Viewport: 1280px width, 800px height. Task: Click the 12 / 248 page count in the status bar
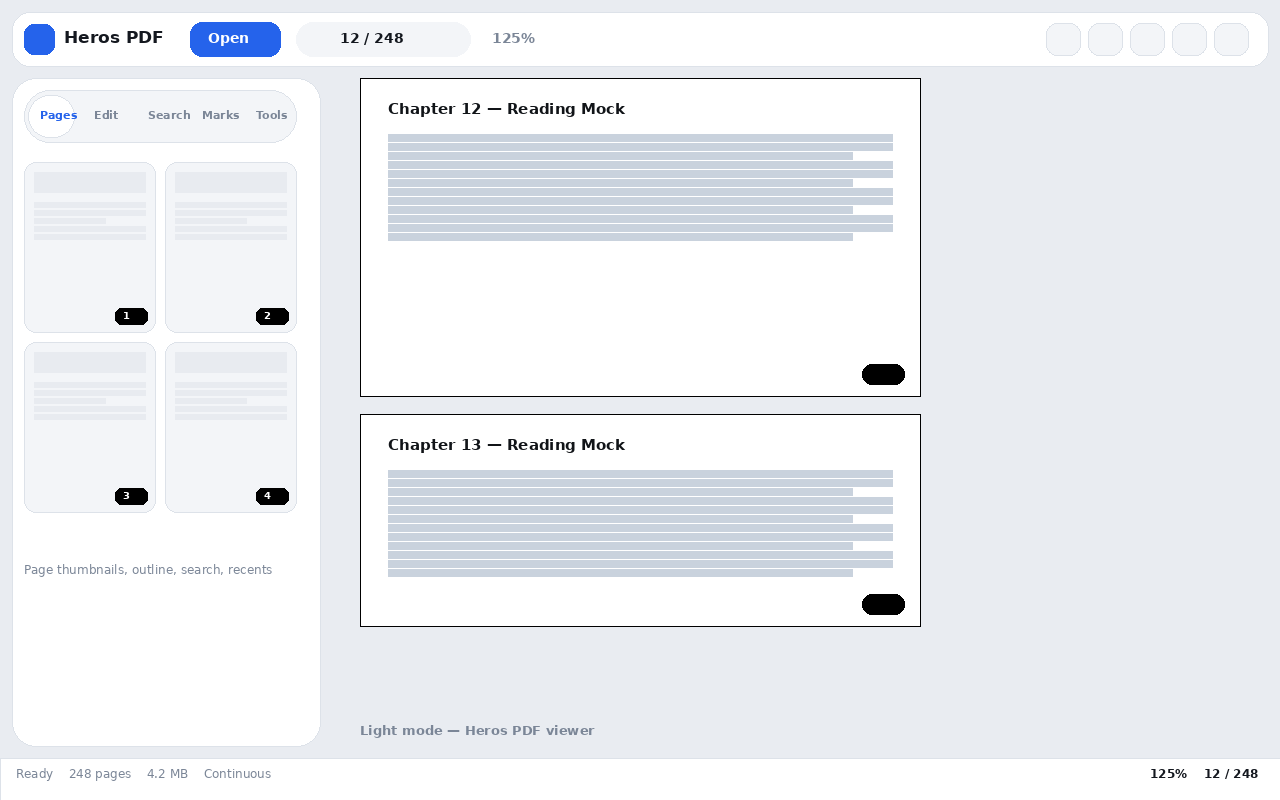[x=1231, y=774]
